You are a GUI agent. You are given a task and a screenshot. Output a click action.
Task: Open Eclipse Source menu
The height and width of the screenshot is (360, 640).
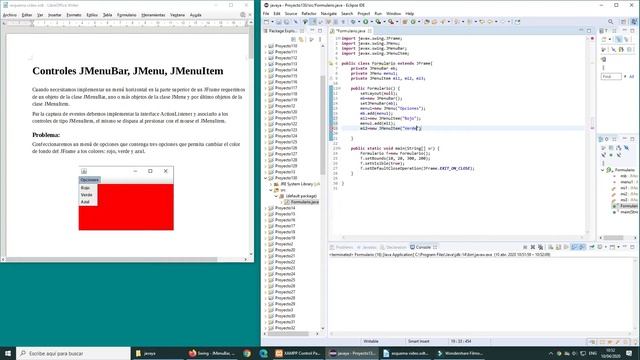[x=291, y=13]
